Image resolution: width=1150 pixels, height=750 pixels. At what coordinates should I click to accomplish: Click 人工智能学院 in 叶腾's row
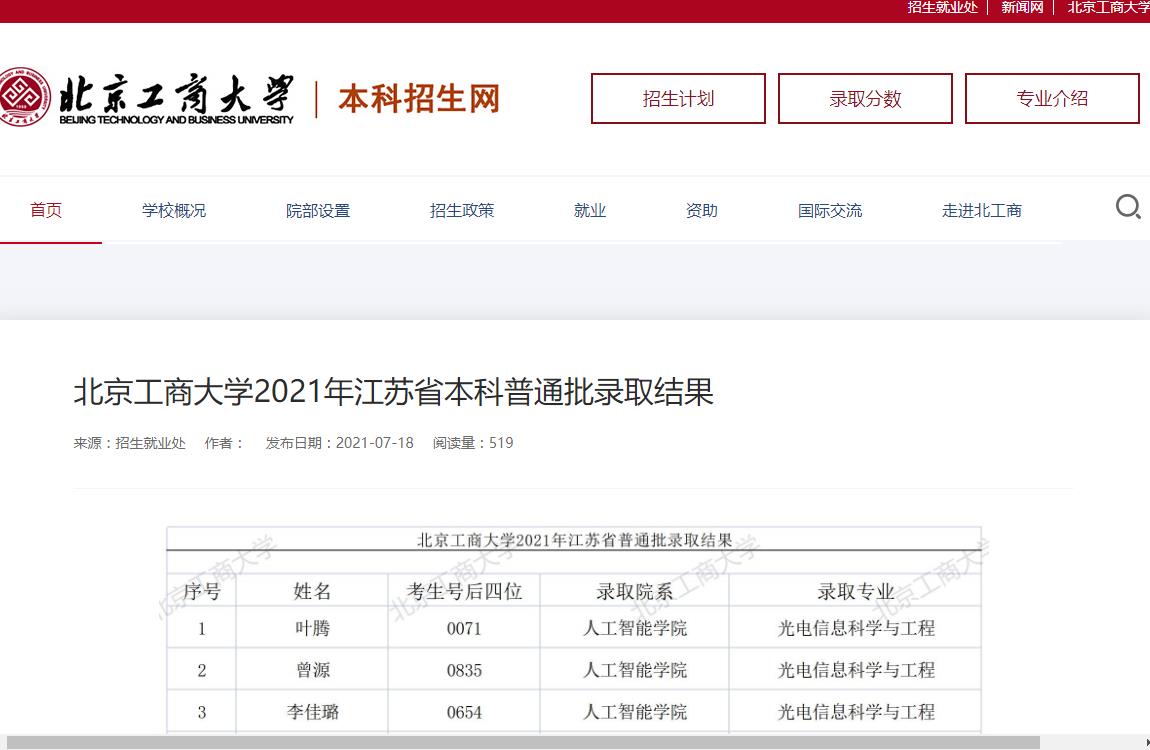634,628
